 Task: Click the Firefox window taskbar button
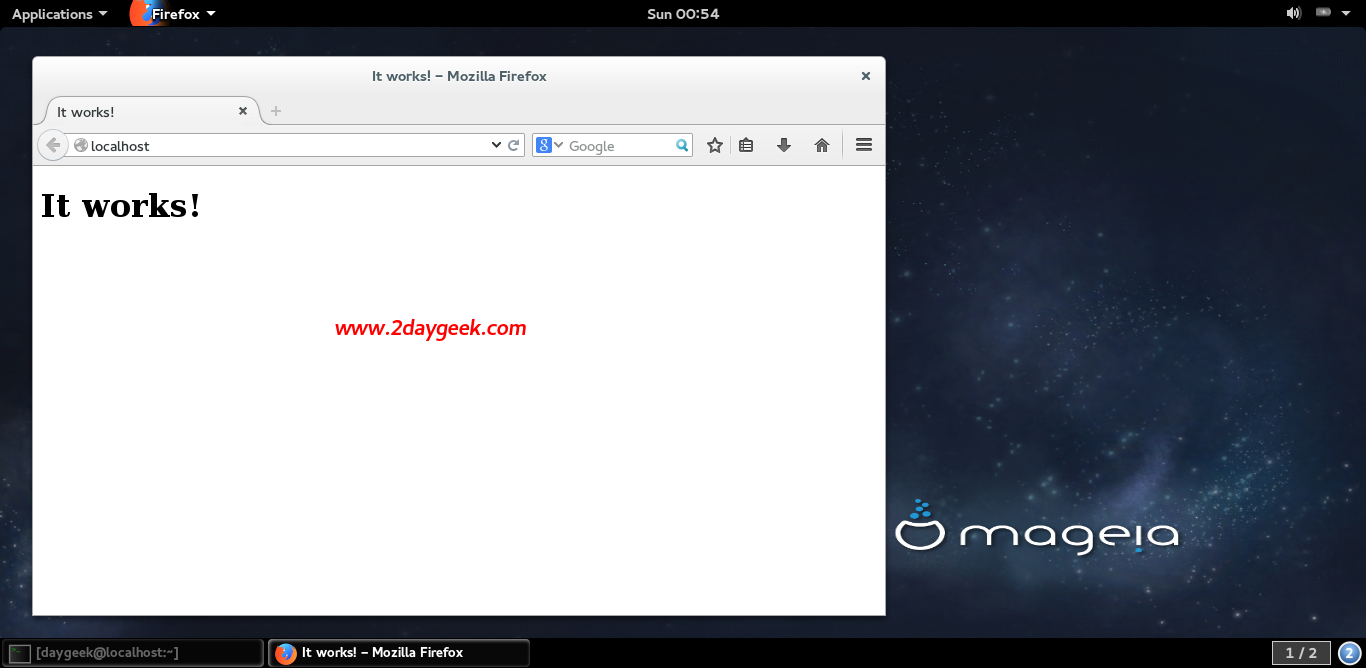click(399, 653)
